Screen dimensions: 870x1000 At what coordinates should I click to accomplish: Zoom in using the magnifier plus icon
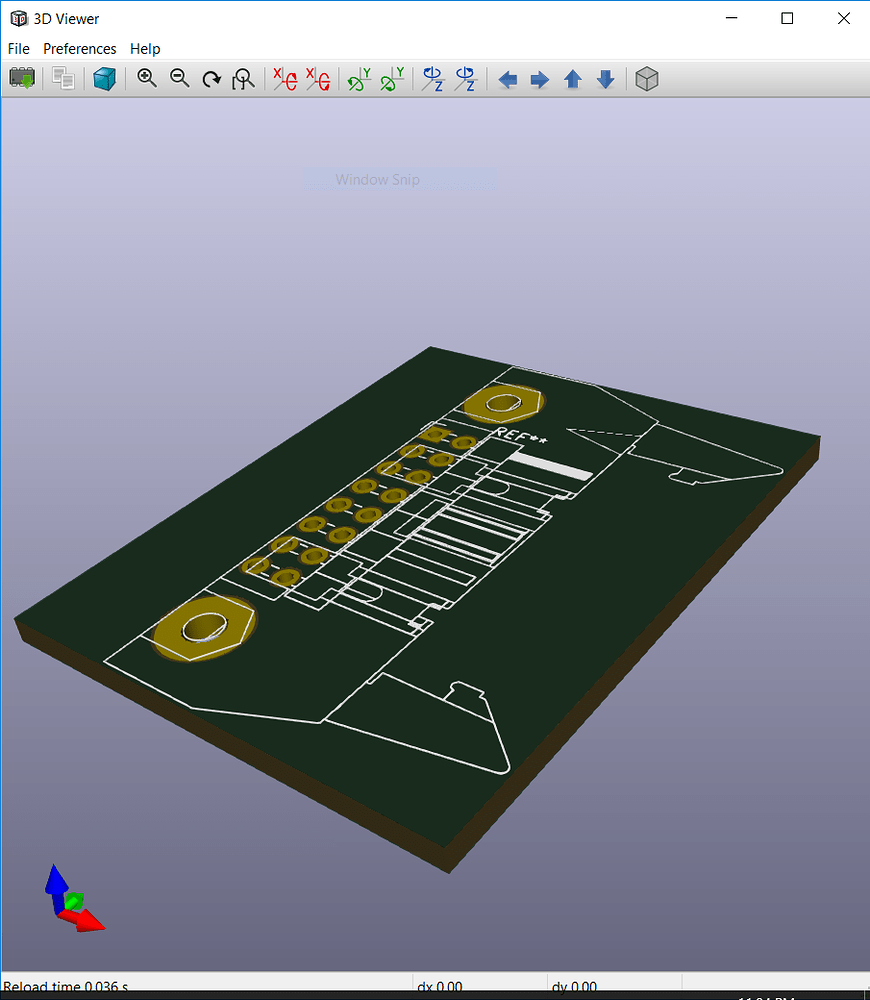coord(147,79)
